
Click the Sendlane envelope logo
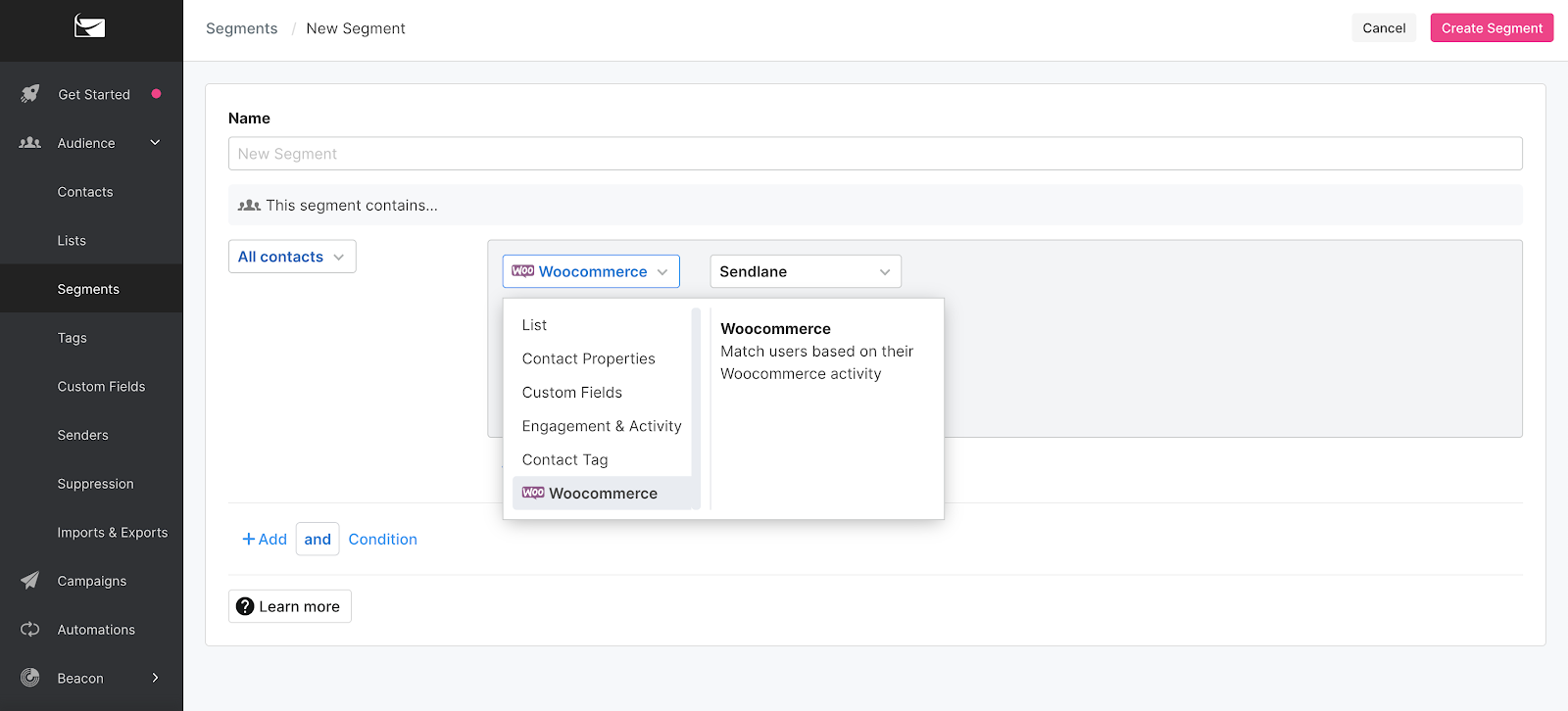[x=89, y=26]
